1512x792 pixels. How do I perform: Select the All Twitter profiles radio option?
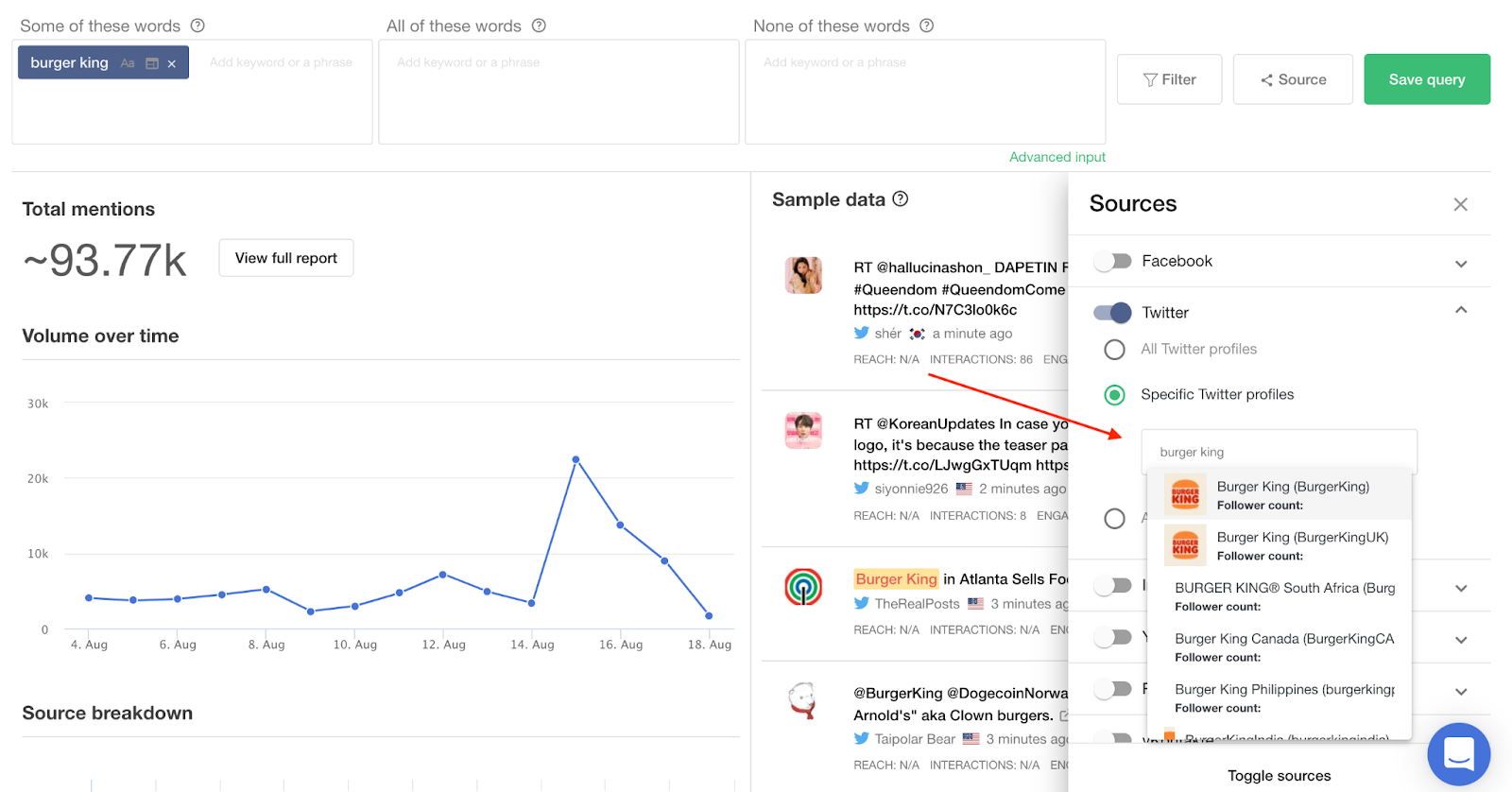(1115, 350)
